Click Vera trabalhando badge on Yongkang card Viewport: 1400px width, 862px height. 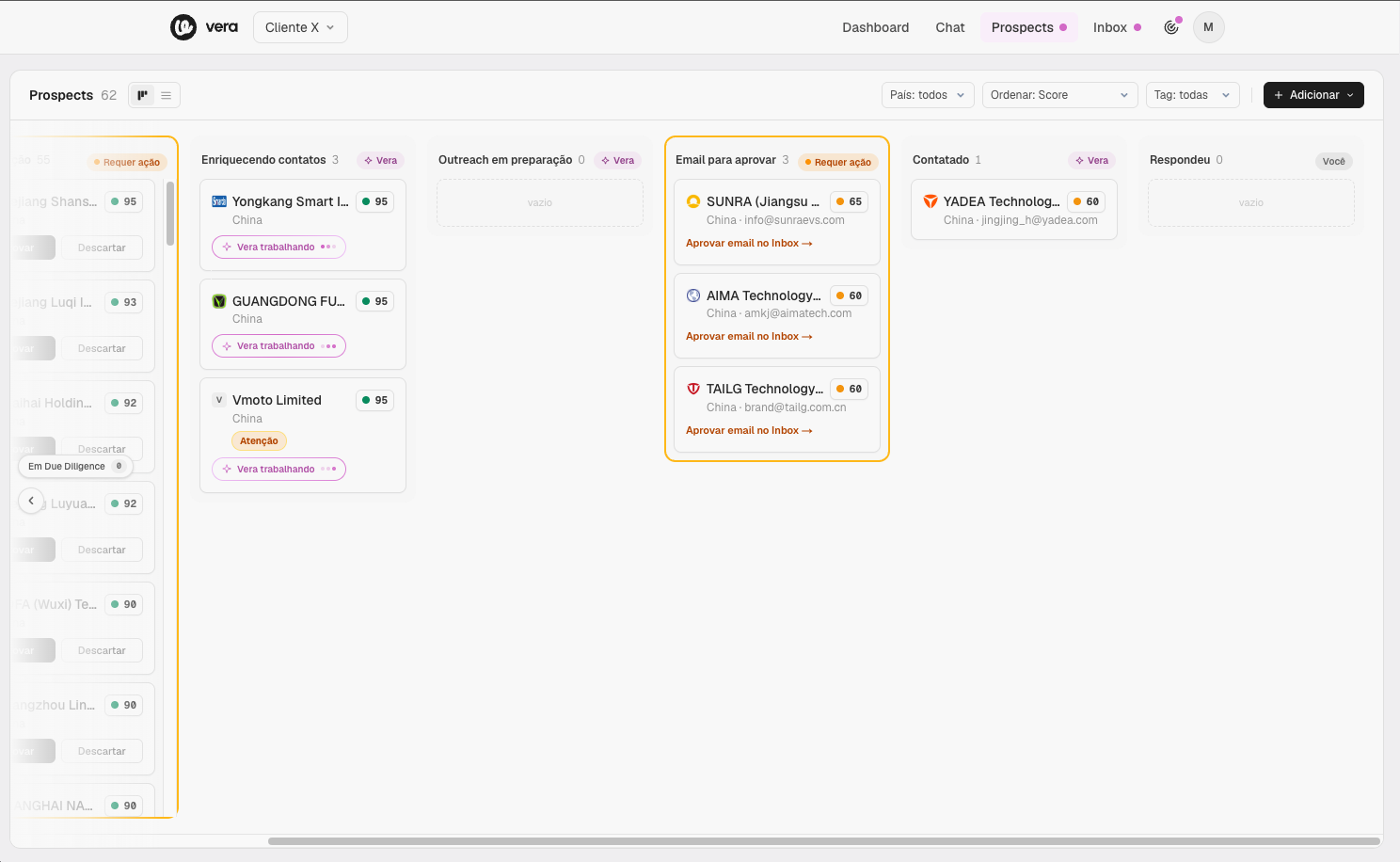point(278,247)
